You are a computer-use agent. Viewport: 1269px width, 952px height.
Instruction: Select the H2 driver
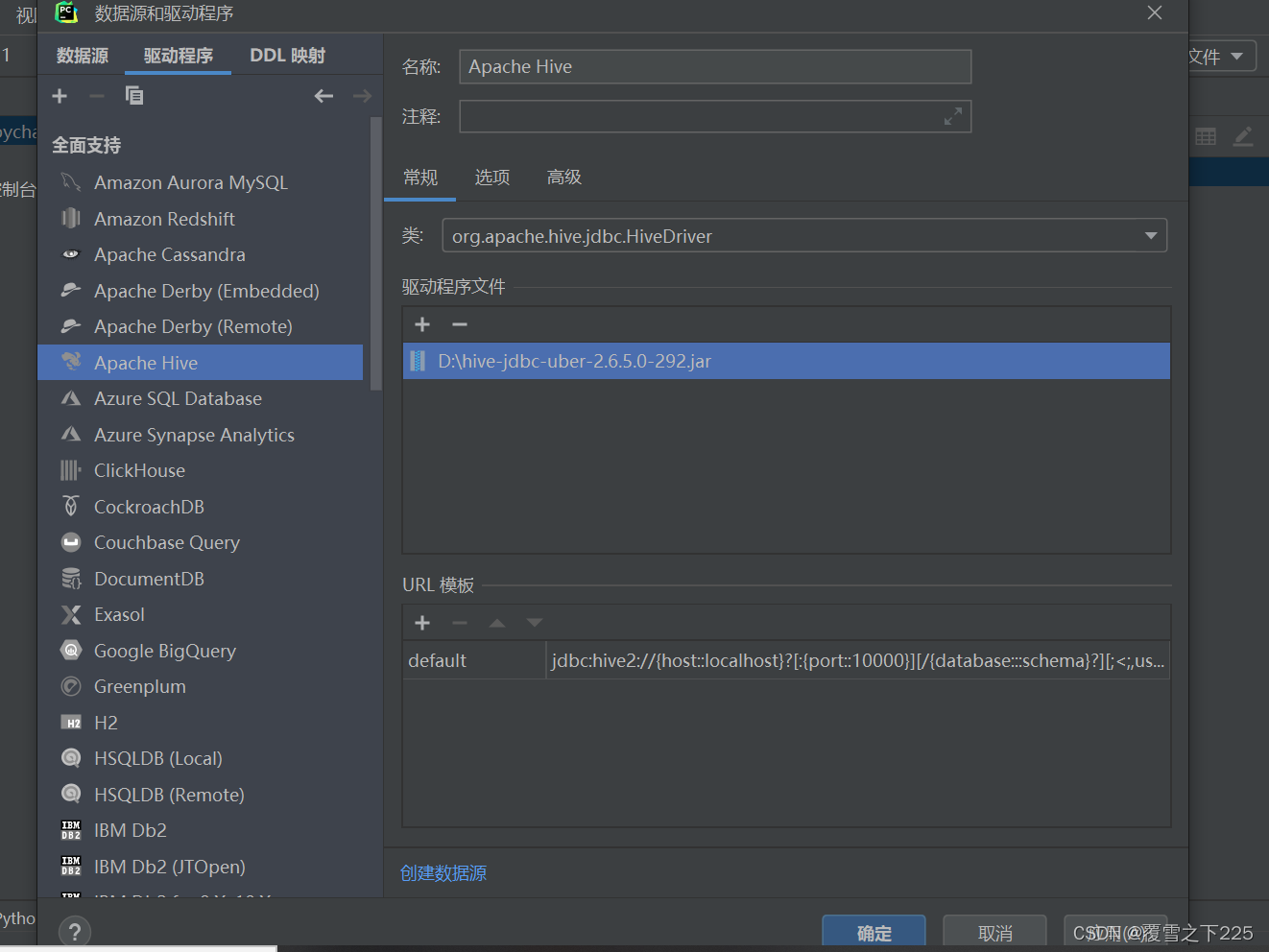200,723
